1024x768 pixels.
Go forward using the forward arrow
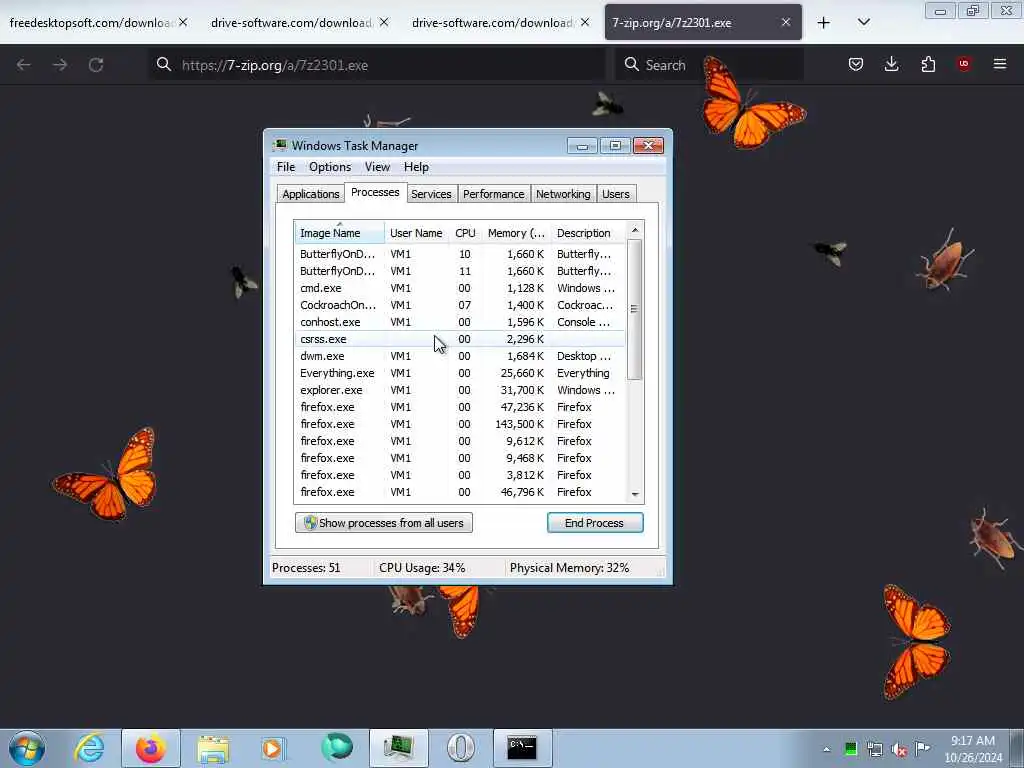click(x=59, y=65)
